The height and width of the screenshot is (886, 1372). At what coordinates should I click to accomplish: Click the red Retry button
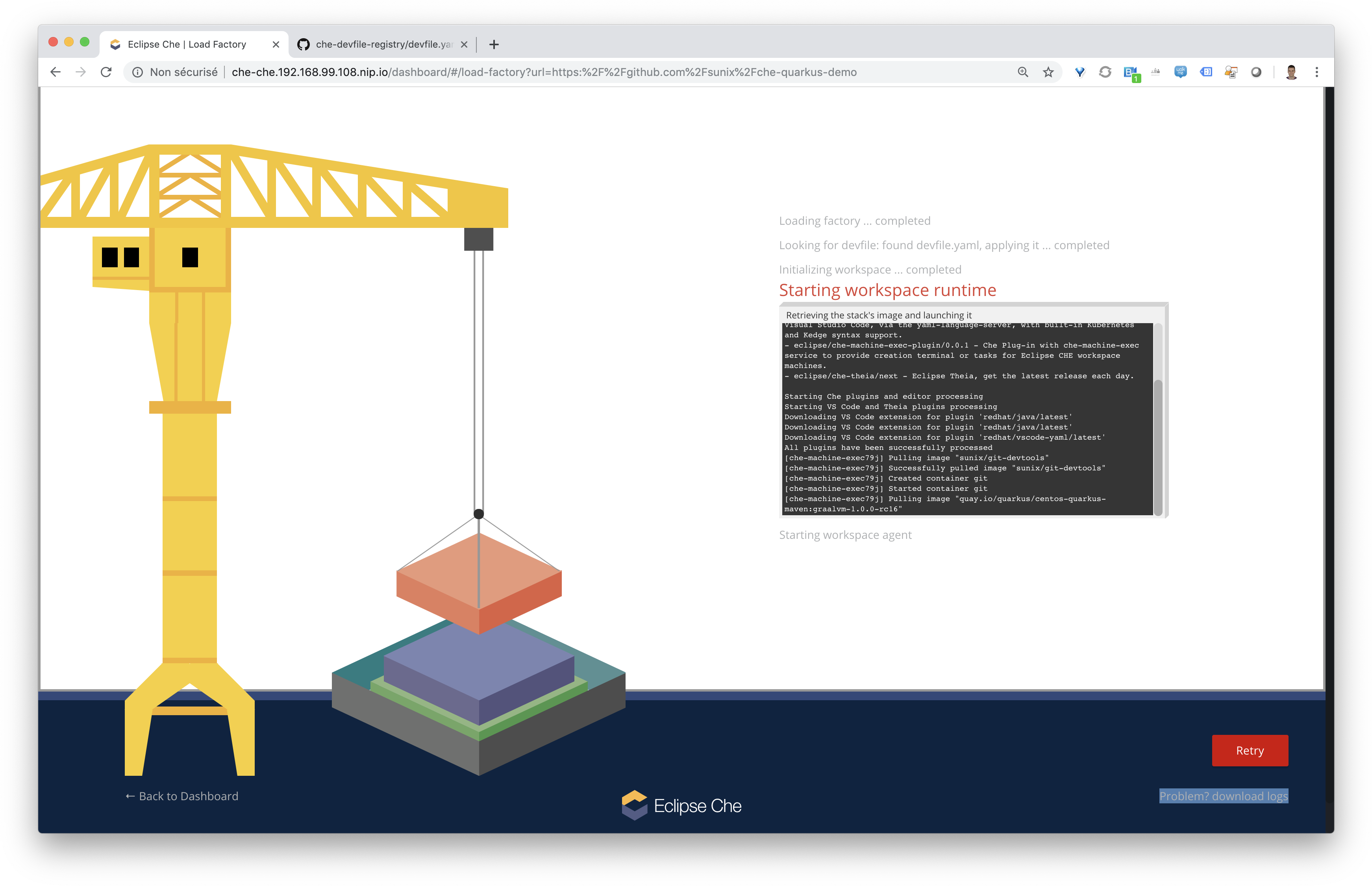1250,750
